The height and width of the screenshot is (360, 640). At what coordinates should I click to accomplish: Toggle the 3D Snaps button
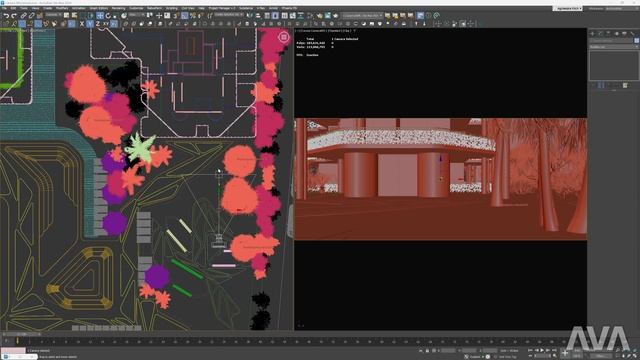point(176,16)
